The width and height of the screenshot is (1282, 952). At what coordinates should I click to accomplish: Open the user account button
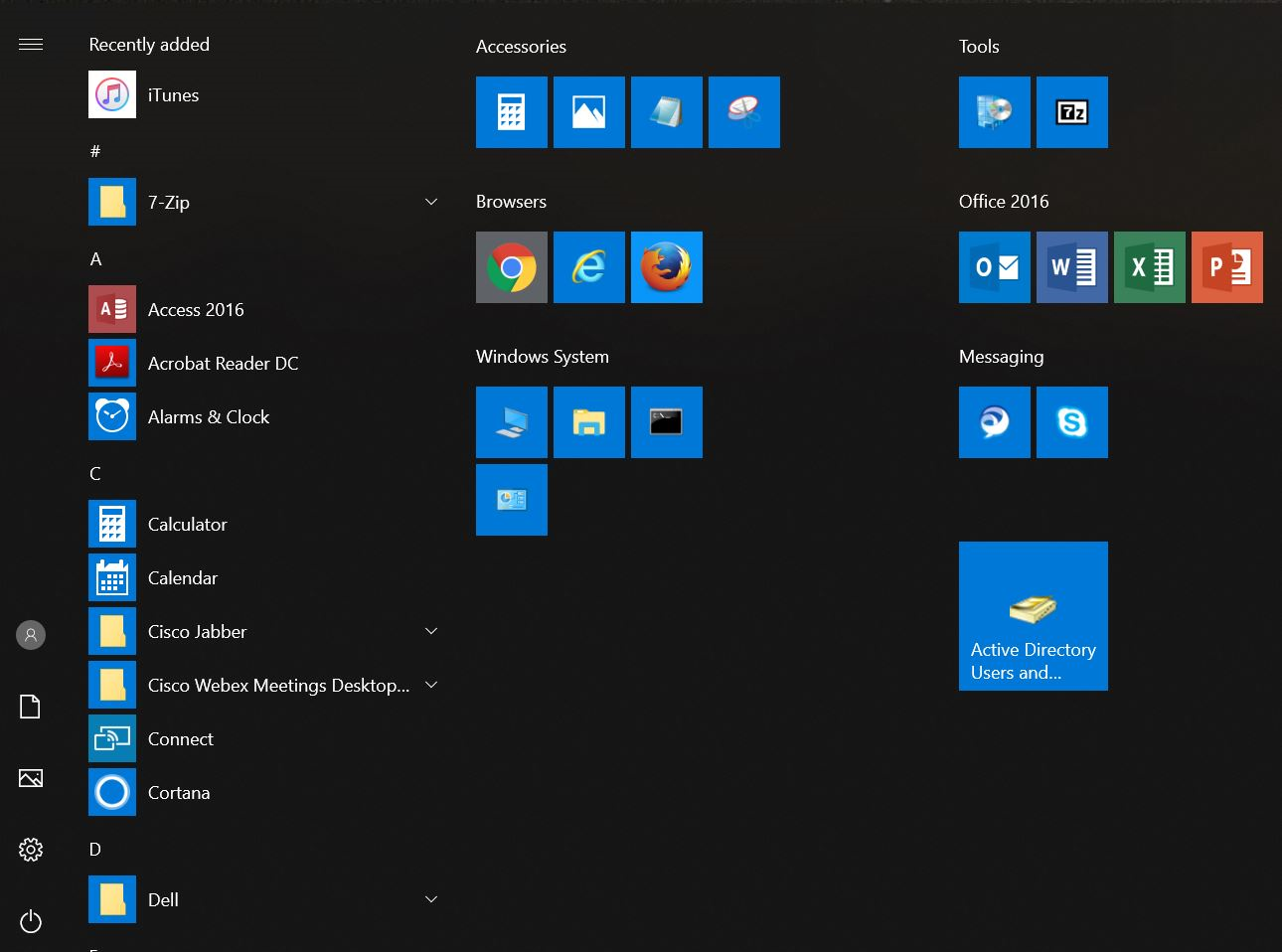(31, 635)
